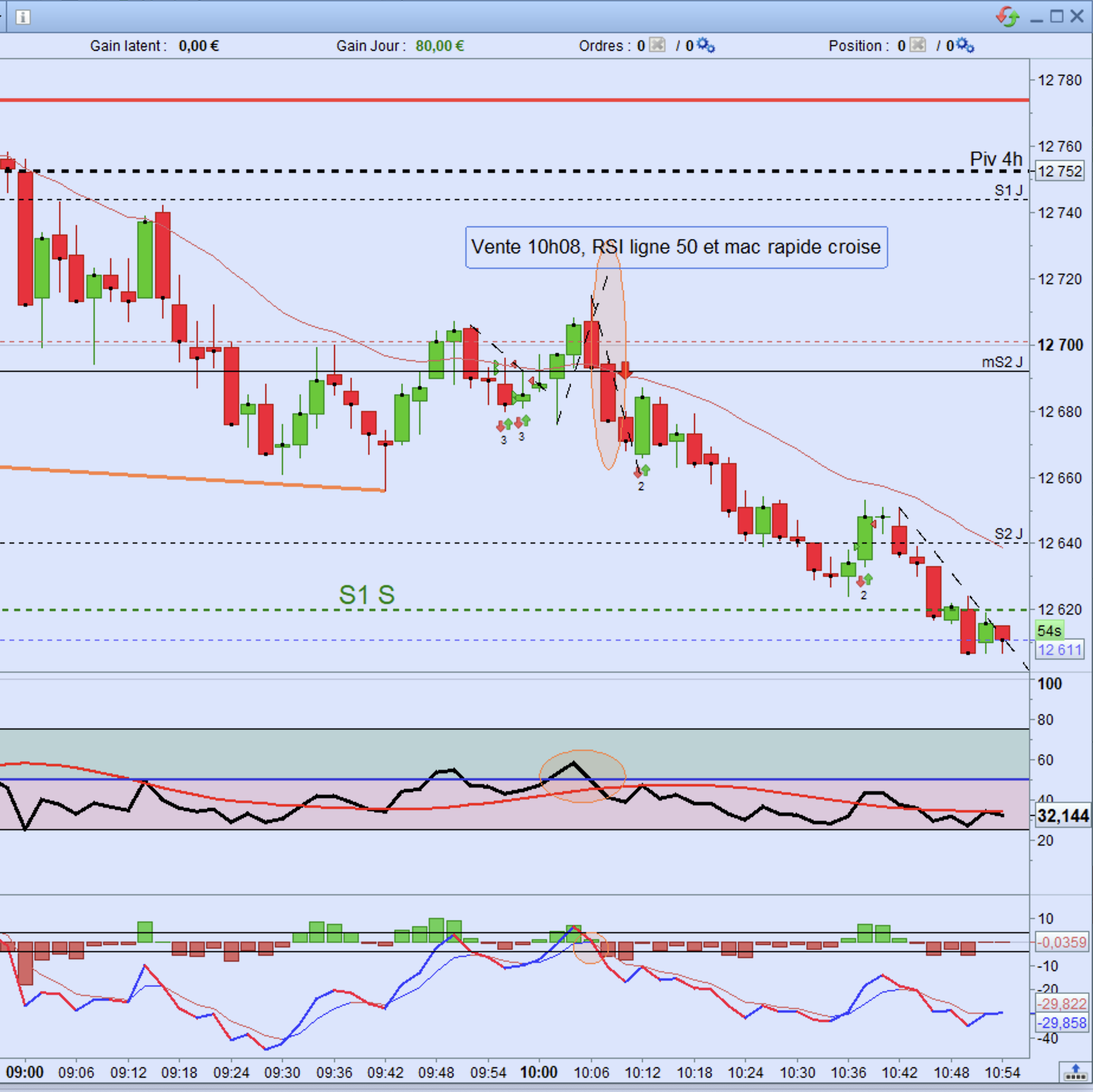Click the MACD histogram value '-0,0359'
1093x1092 pixels.
click(x=1062, y=942)
